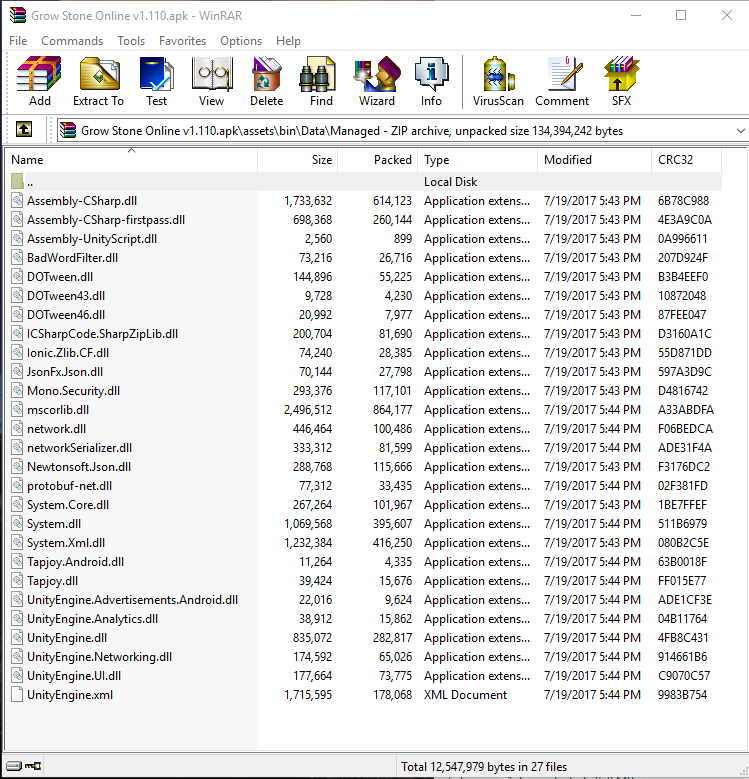The image size is (749, 779).
Task: Launch the Wizard toolbar icon
Action: (x=377, y=74)
